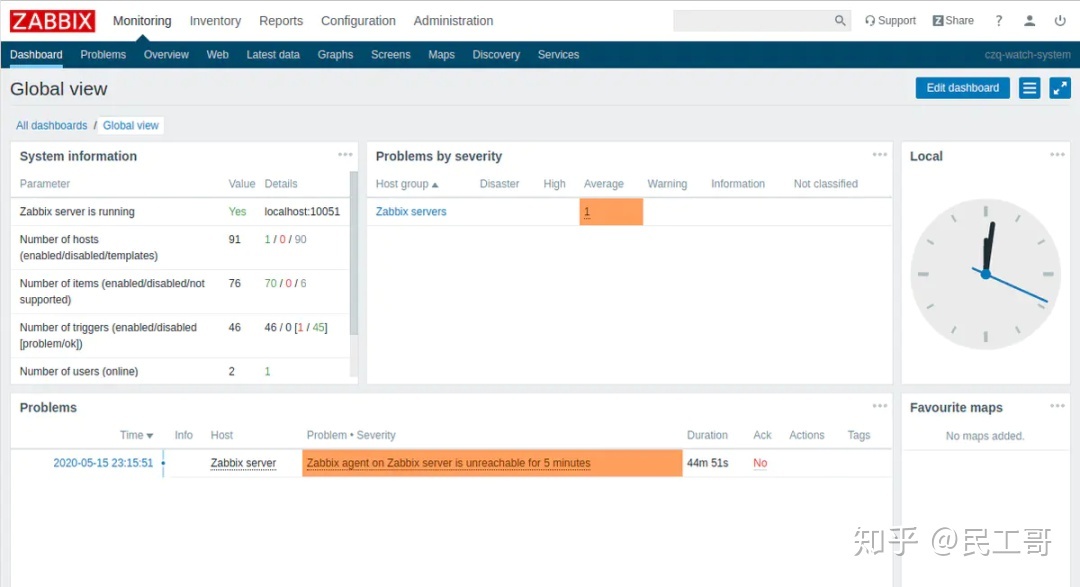
Task: Click the System information scrollbar
Action: pyautogui.click(x=354, y=253)
